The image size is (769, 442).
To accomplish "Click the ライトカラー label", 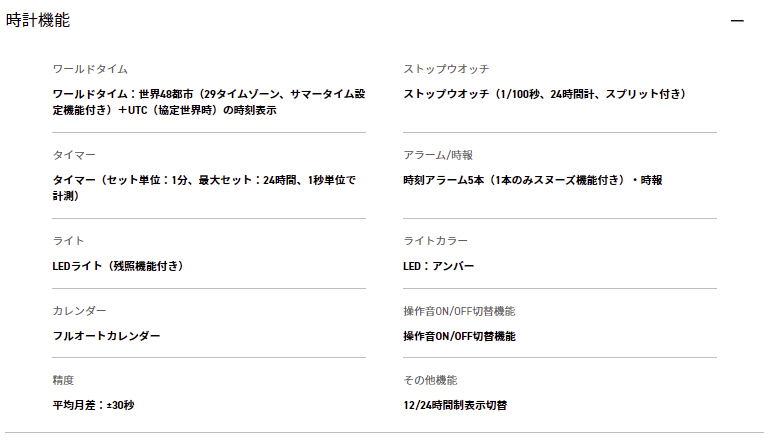I will 435,241.
